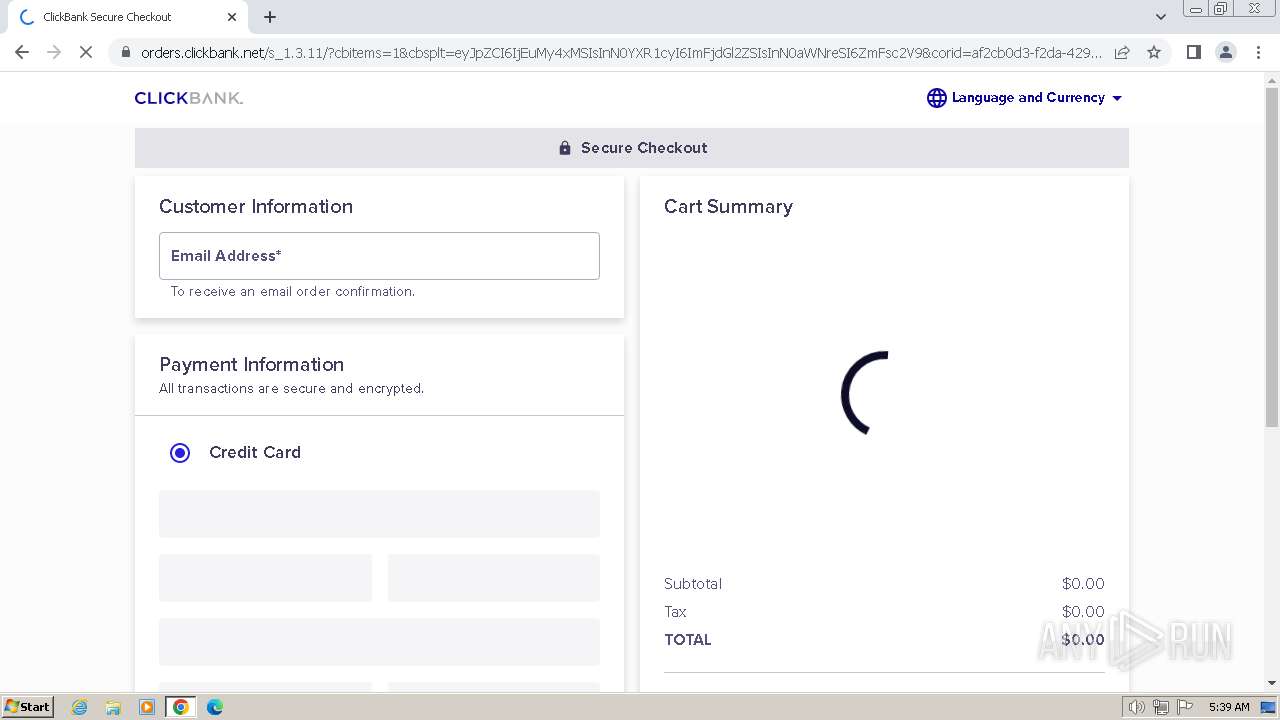Click the Cart Summary heading

[728, 206]
